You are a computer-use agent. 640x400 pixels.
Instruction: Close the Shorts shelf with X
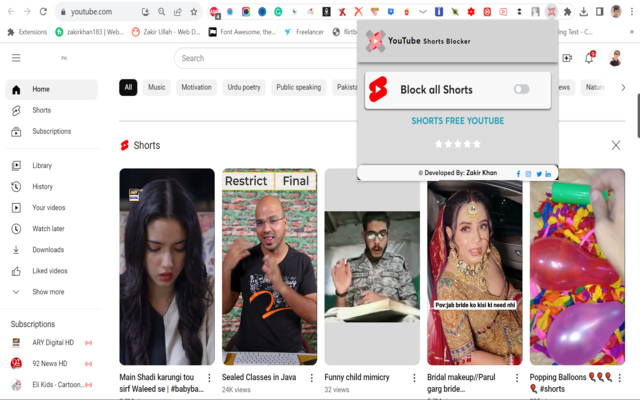click(x=616, y=145)
